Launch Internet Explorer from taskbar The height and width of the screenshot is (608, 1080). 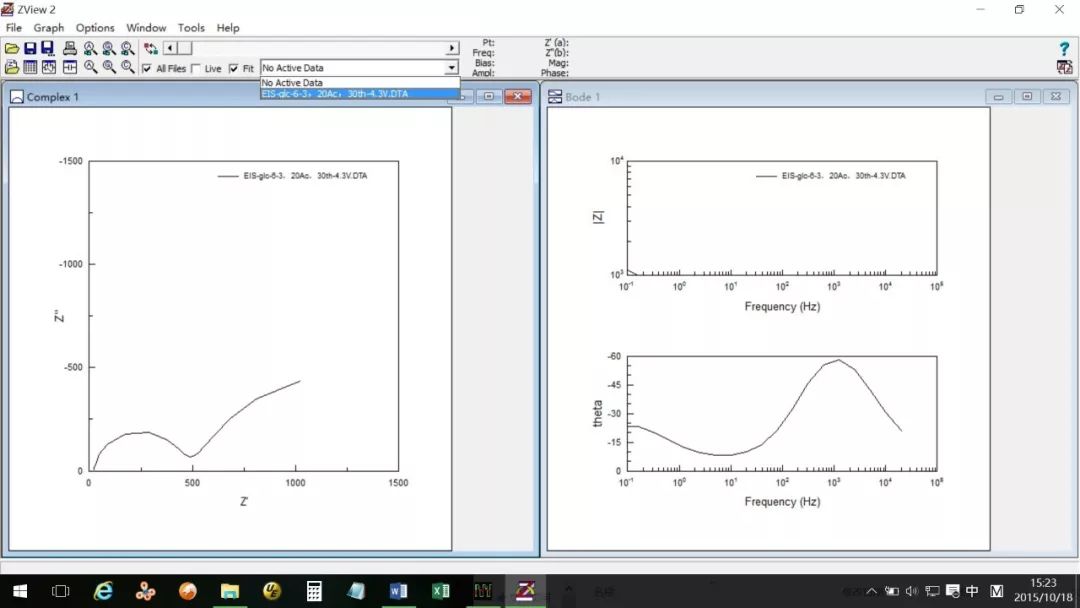[103, 591]
